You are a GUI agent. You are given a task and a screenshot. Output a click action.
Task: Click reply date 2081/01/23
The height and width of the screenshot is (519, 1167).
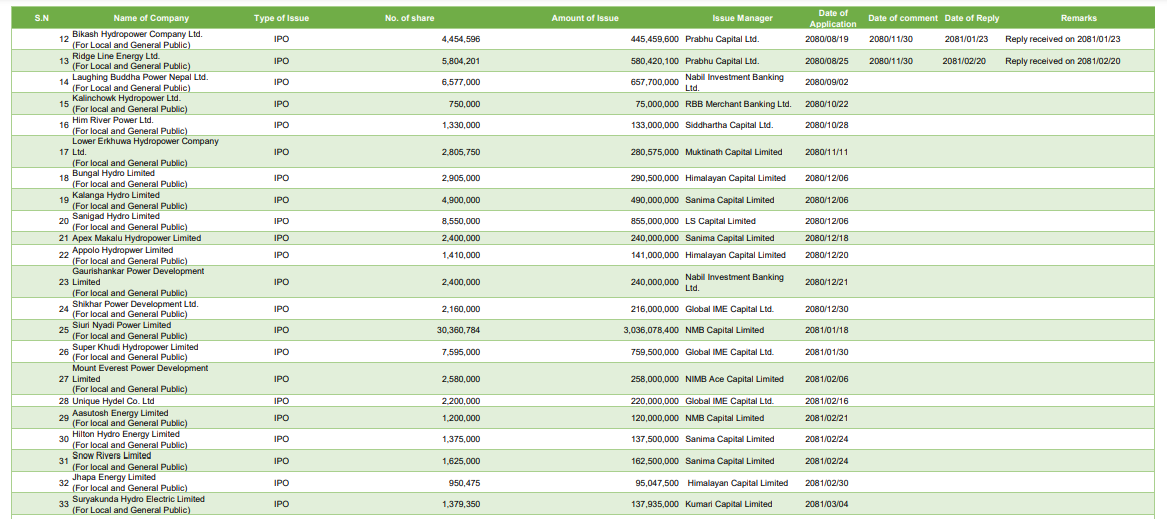(x=966, y=39)
